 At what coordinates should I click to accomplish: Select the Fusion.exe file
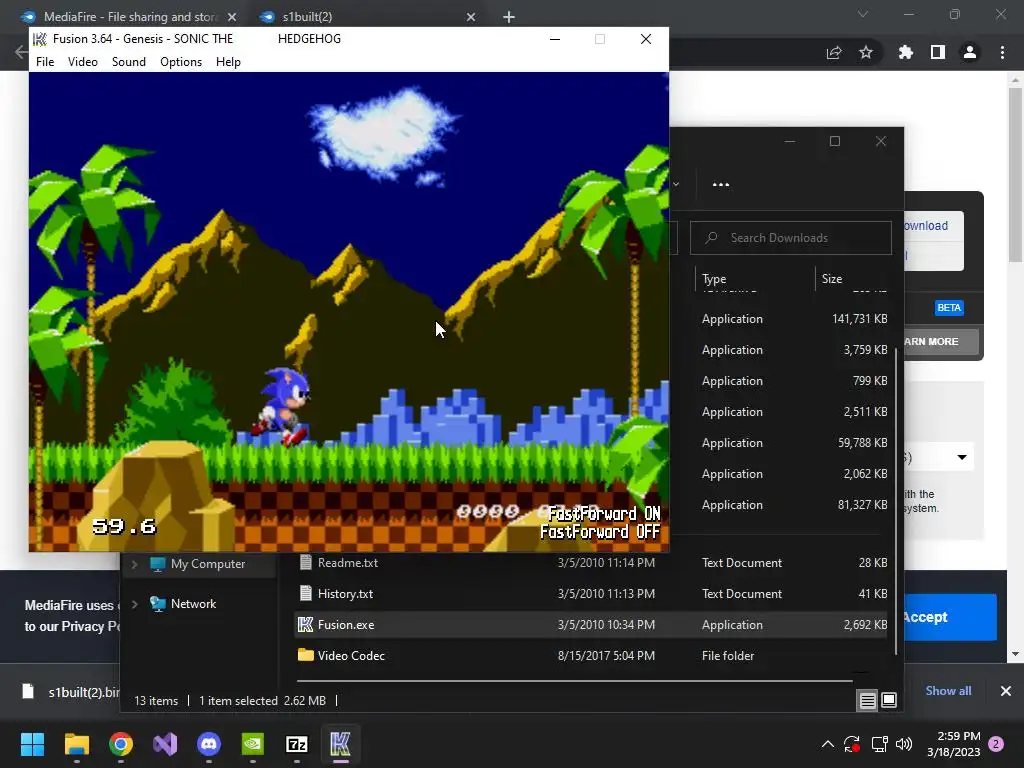coord(591,624)
